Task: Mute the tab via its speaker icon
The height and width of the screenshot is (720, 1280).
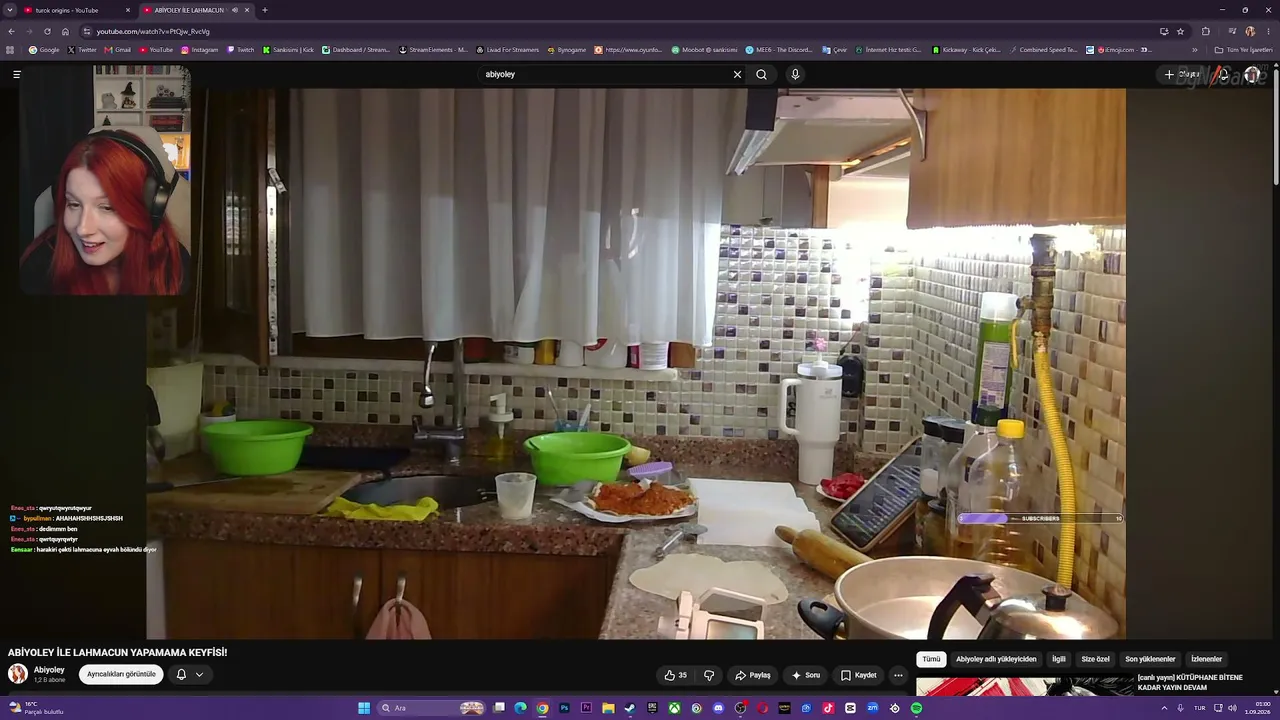Action: (x=235, y=10)
